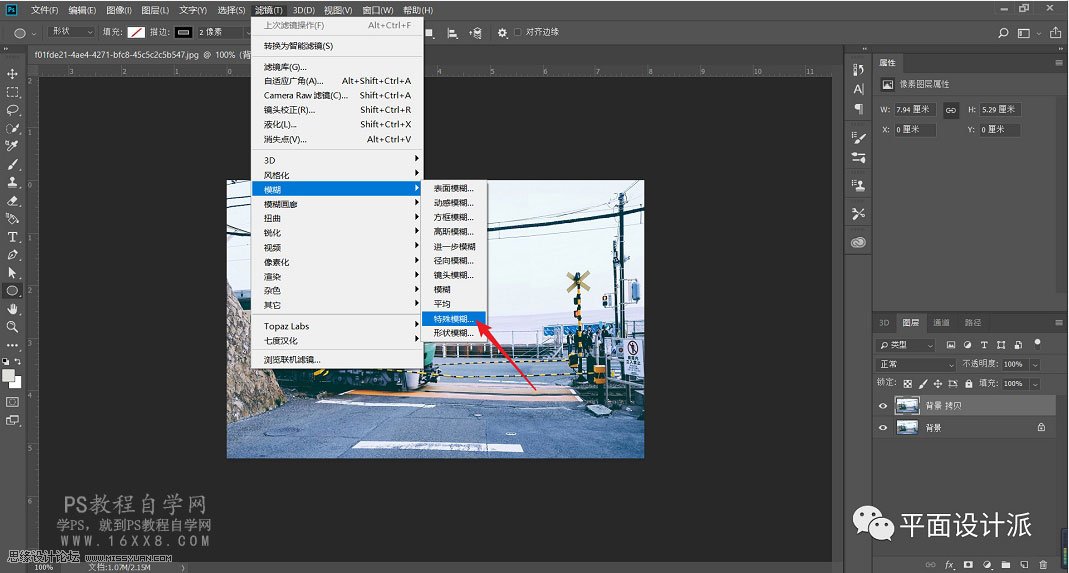Select the Lasso tool
The height and width of the screenshot is (573, 1069).
click(12, 111)
